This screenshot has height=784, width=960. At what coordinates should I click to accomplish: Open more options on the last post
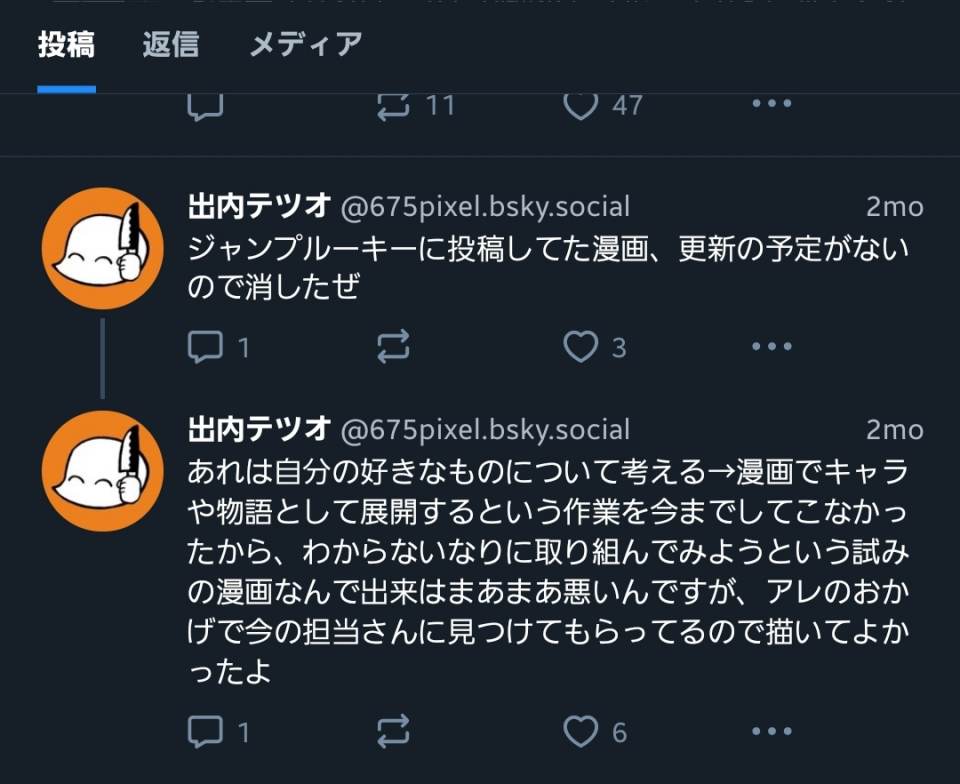771,732
